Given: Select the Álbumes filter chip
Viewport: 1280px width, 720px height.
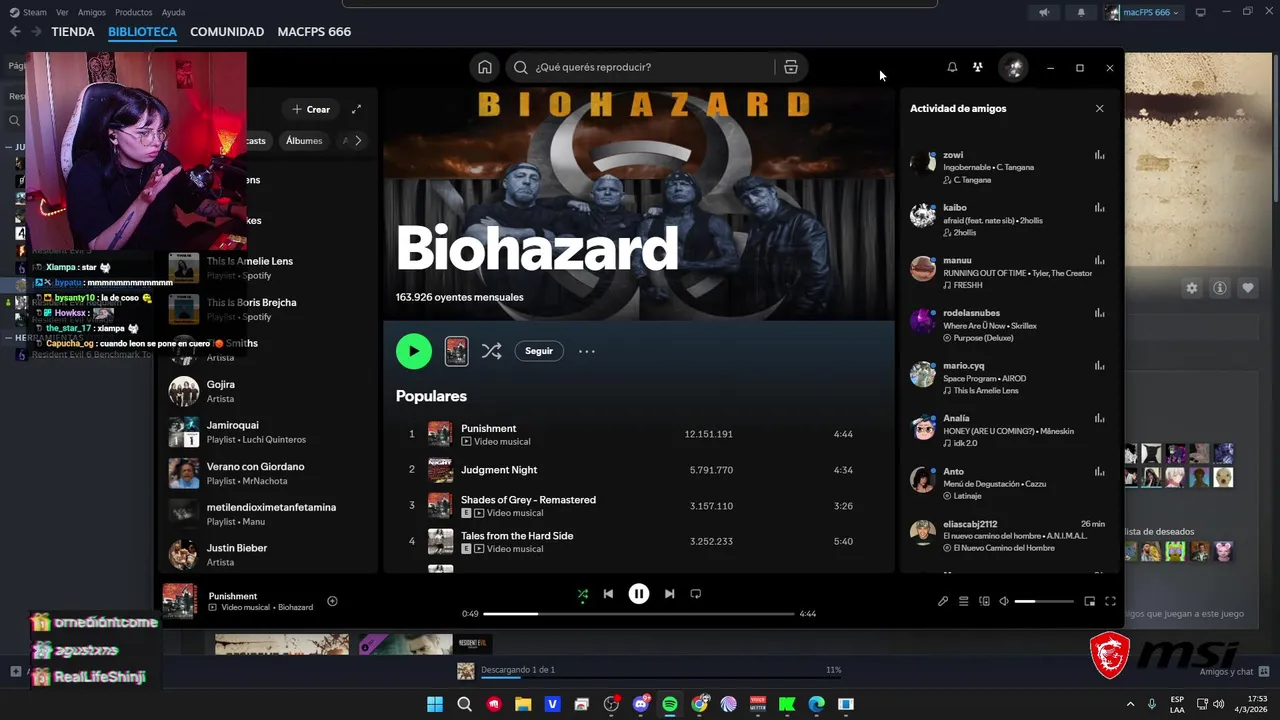Looking at the screenshot, I should [x=304, y=141].
